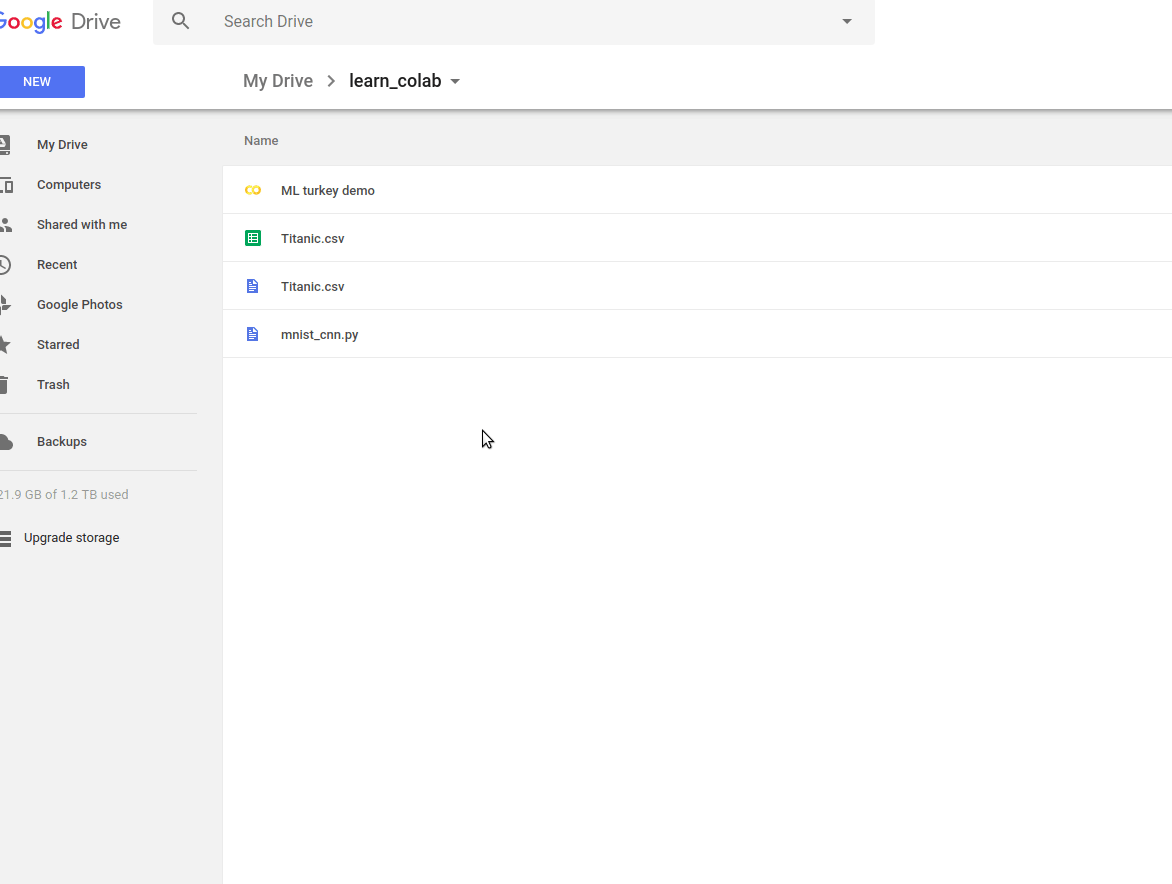Select My Drive in the breadcrumb
The width and height of the screenshot is (1172, 884).
coord(278,80)
